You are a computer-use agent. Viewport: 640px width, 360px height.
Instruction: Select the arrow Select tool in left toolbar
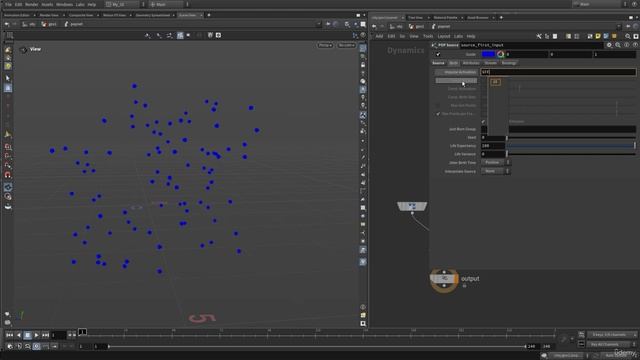pos(8,78)
